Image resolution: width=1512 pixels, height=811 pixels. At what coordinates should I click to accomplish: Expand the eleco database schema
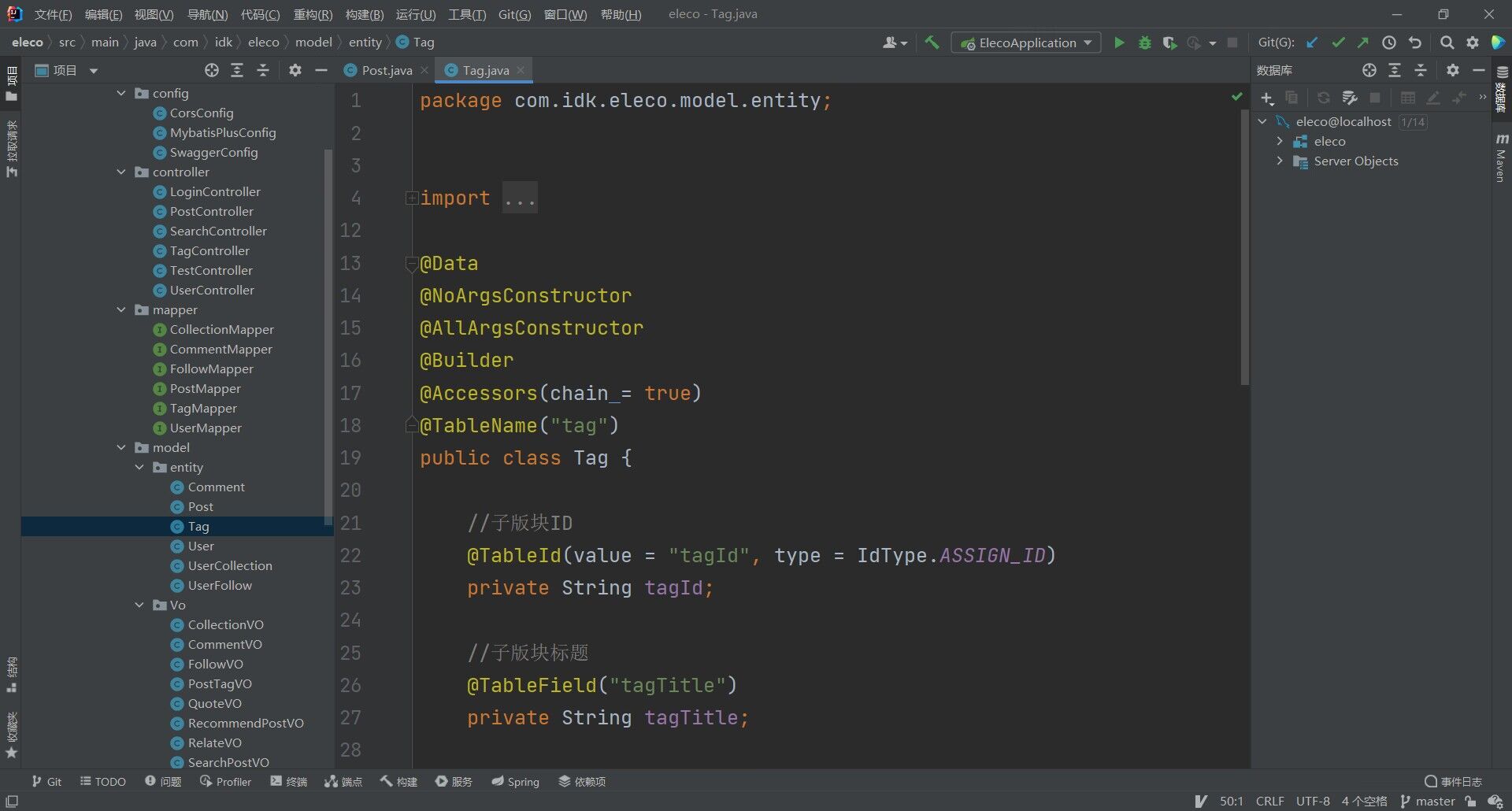[x=1280, y=141]
